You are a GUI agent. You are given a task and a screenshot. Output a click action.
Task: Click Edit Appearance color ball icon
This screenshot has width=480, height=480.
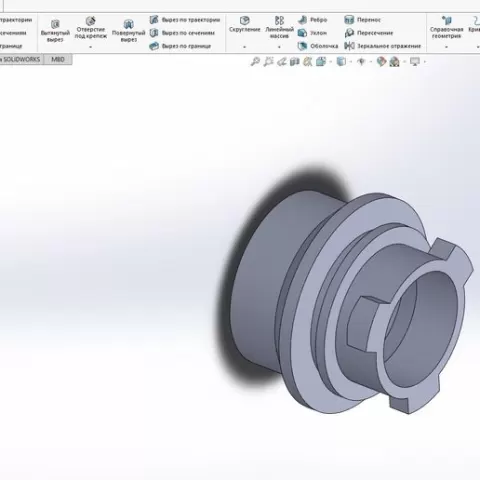(381, 62)
